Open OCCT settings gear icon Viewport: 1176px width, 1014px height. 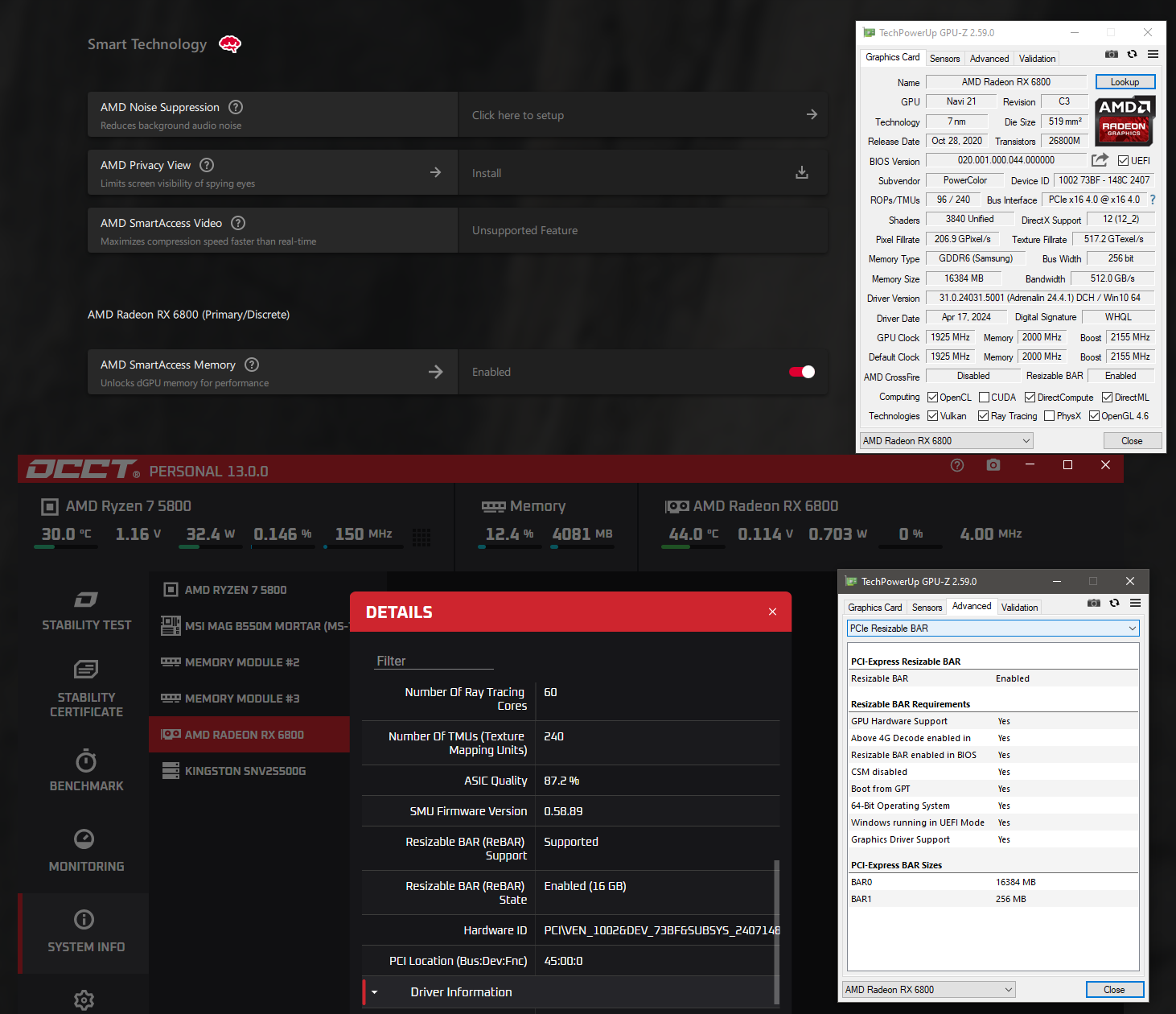(x=84, y=1000)
